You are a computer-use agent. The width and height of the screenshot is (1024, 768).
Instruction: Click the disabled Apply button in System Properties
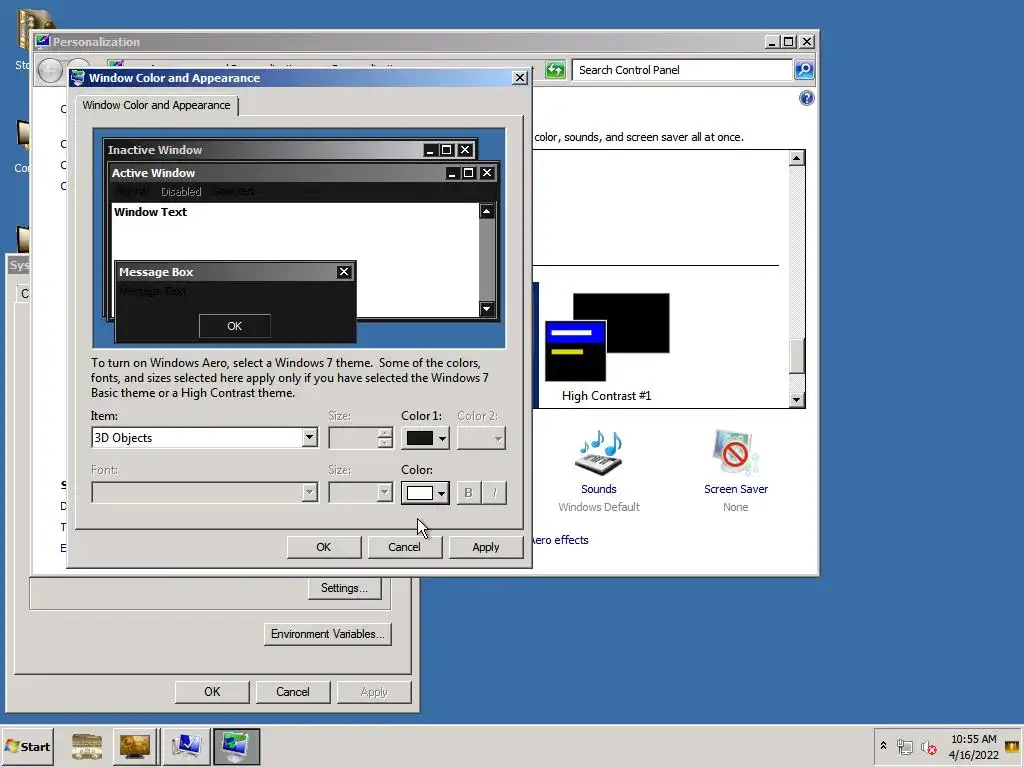[x=374, y=692]
